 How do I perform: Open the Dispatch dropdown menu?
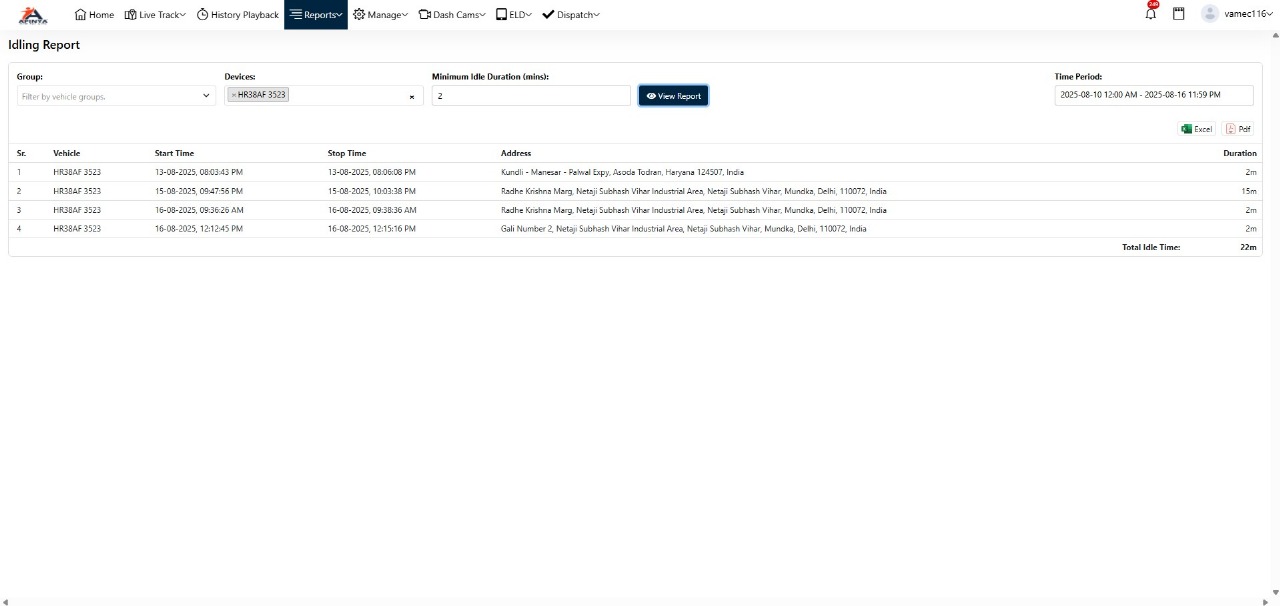pyautogui.click(x=571, y=15)
